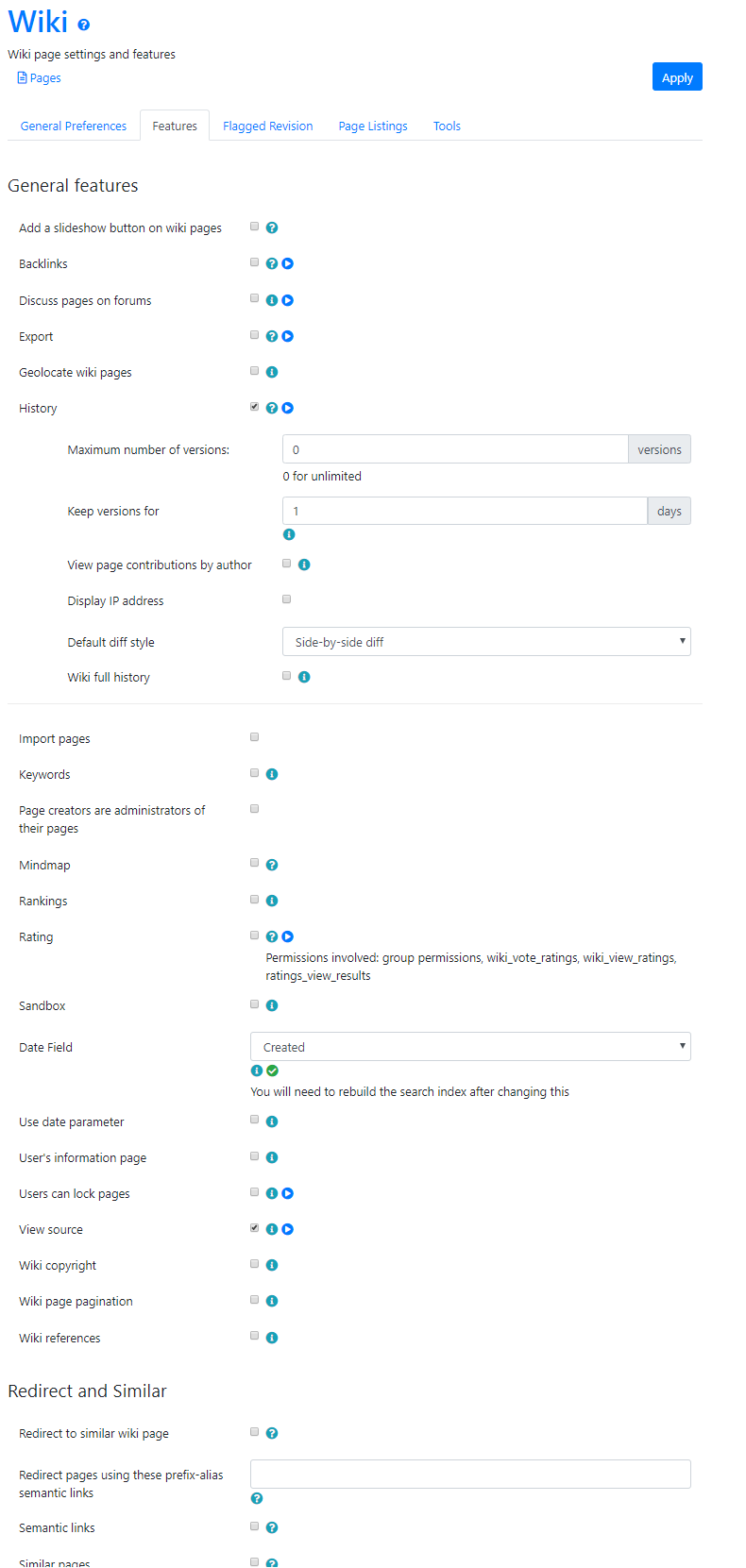Click the green checkmark icon under Date Field

[x=273, y=1071]
